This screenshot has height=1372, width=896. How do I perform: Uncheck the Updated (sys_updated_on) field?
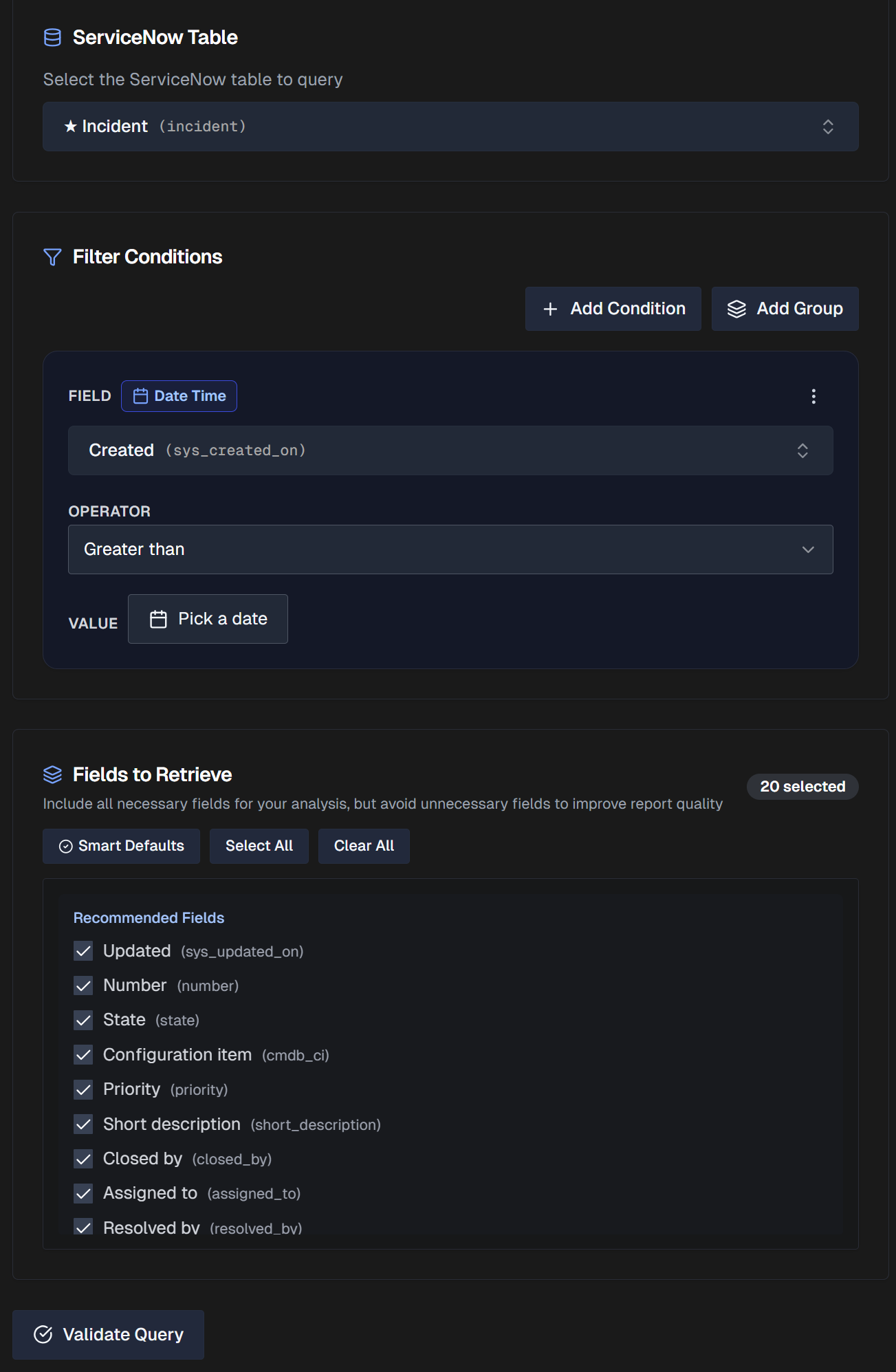point(83,951)
